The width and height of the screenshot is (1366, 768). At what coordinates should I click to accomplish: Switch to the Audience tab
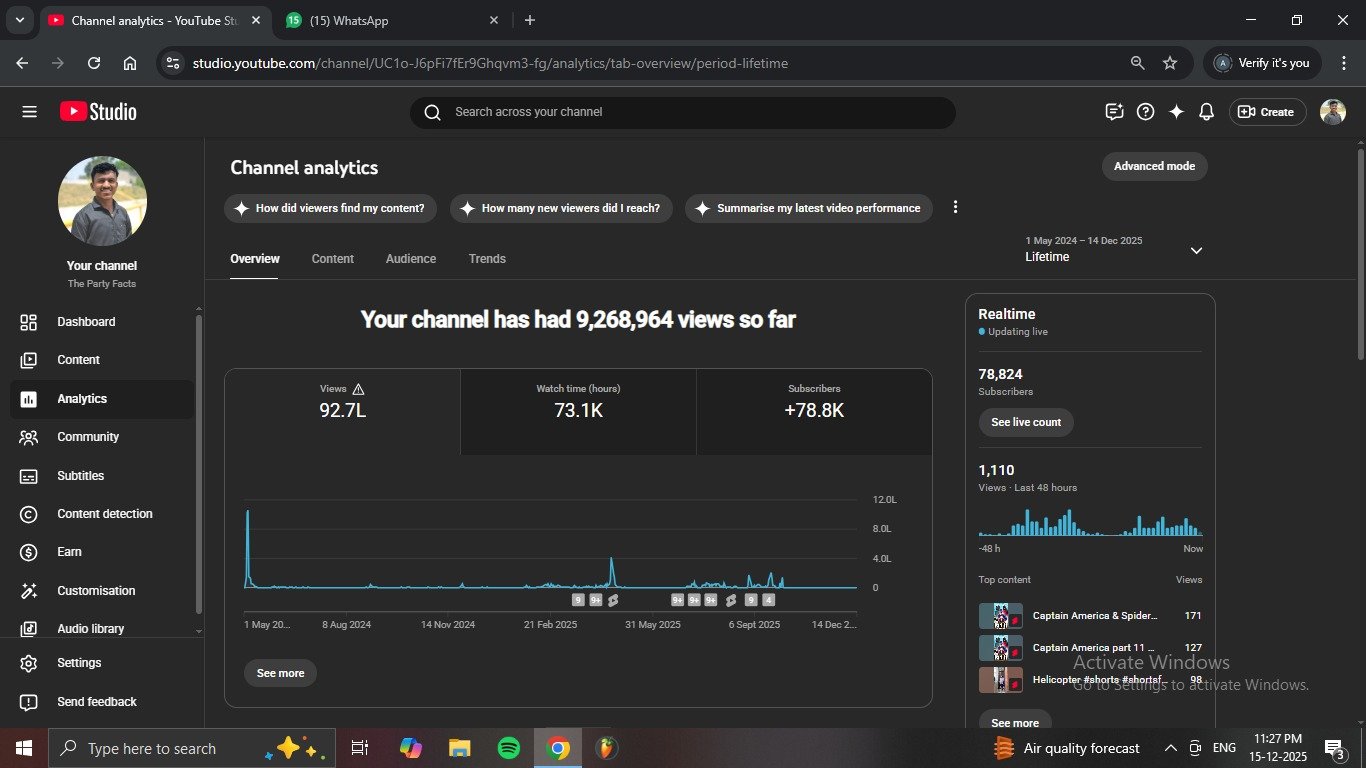click(x=410, y=259)
